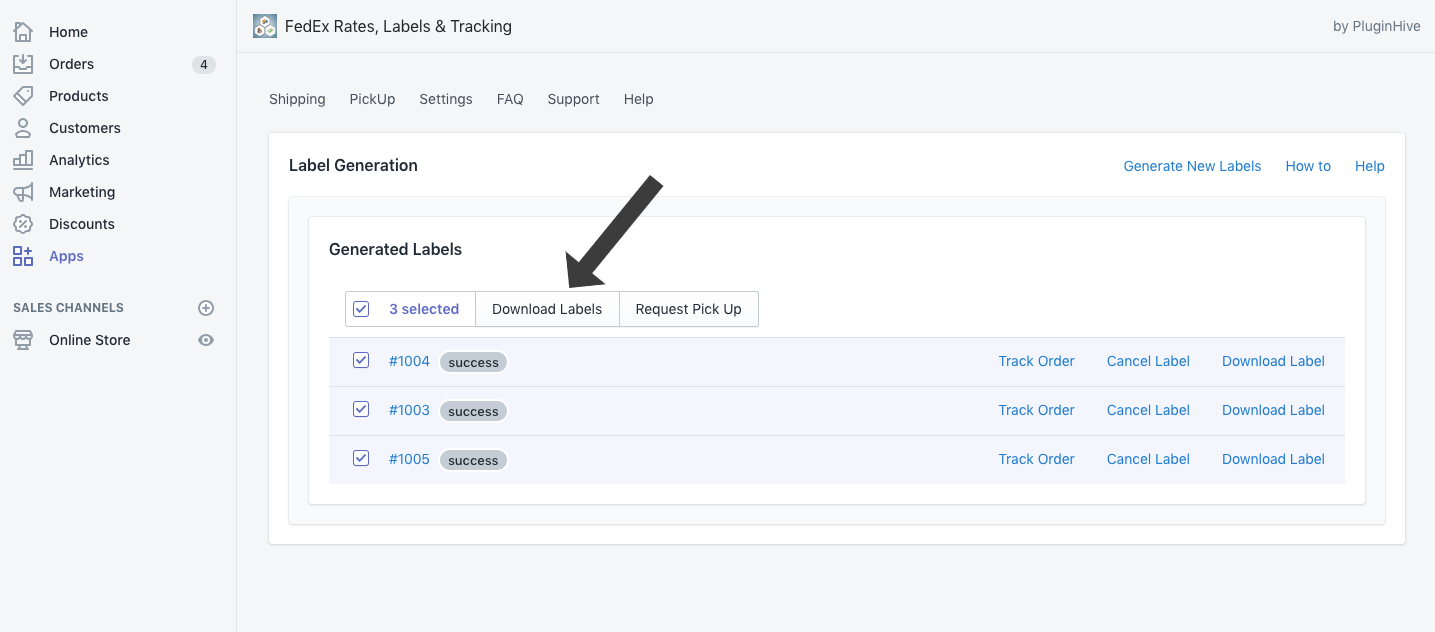Click the success badge for #1005
Screen dimensions: 1435x632
[473, 460]
